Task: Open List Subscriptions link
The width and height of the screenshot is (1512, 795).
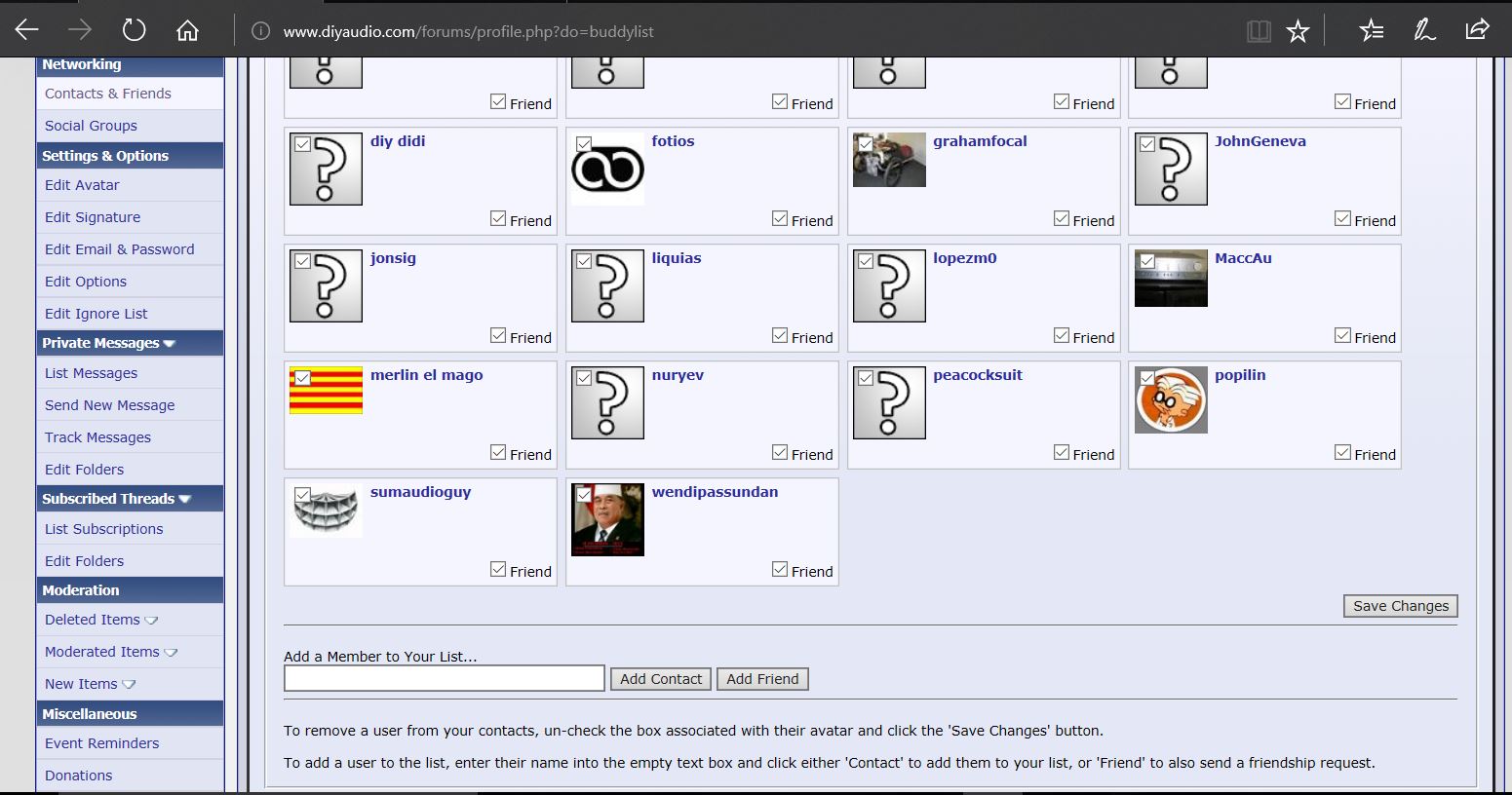Action: [103, 529]
